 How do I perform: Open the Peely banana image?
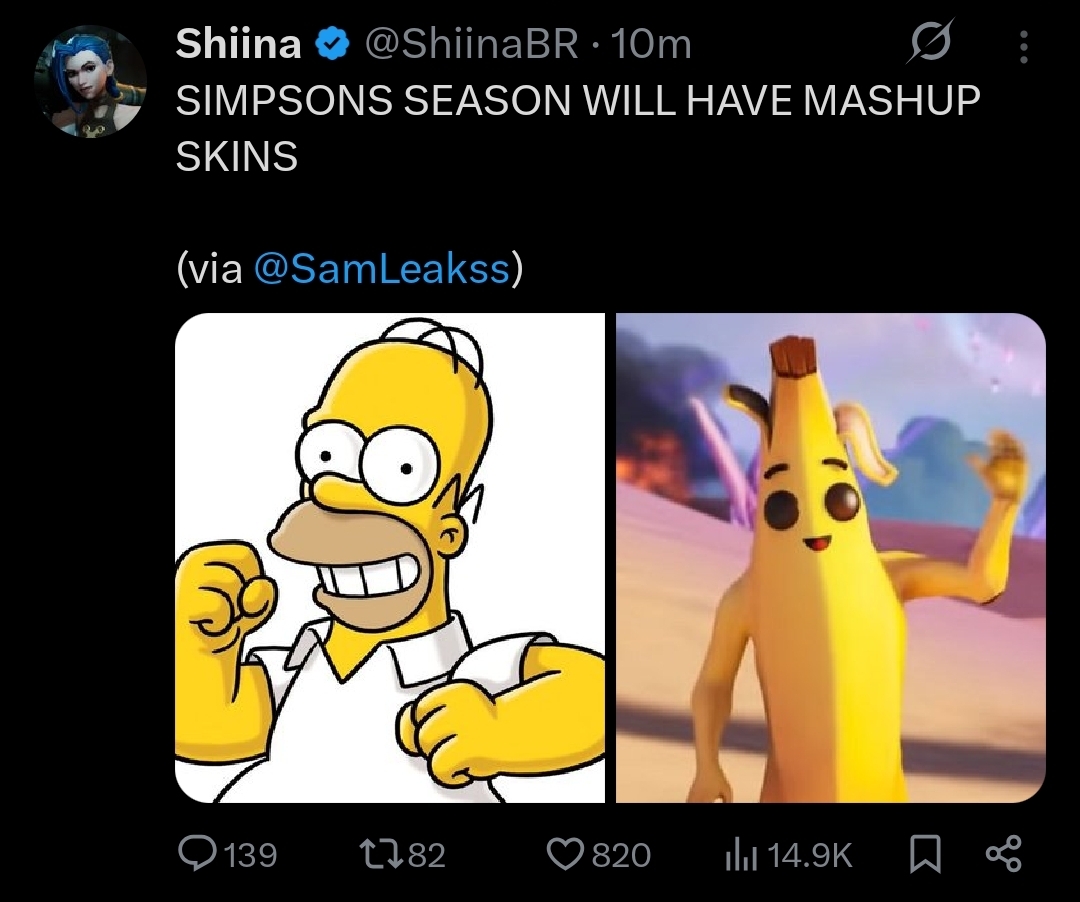(x=831, y=558)
